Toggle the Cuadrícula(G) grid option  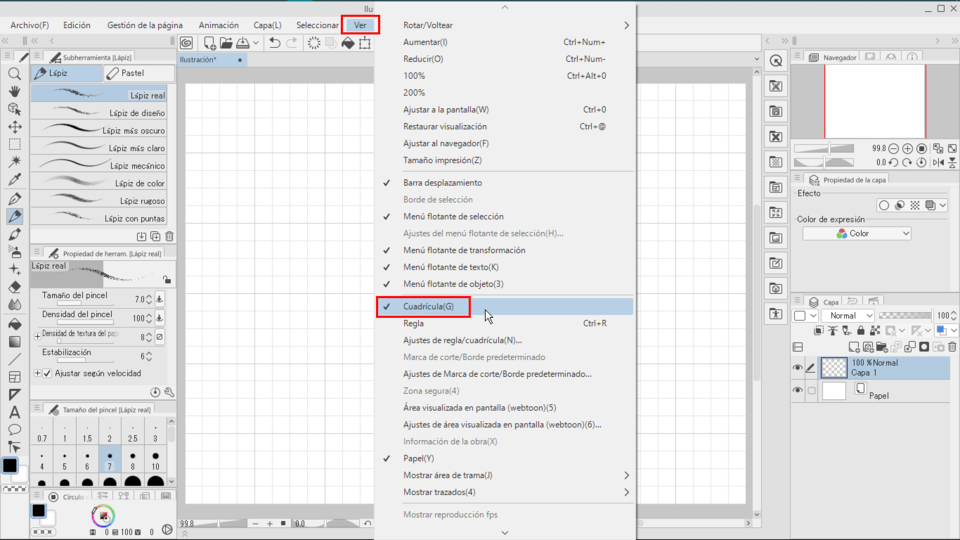click(x=428, y=307)
